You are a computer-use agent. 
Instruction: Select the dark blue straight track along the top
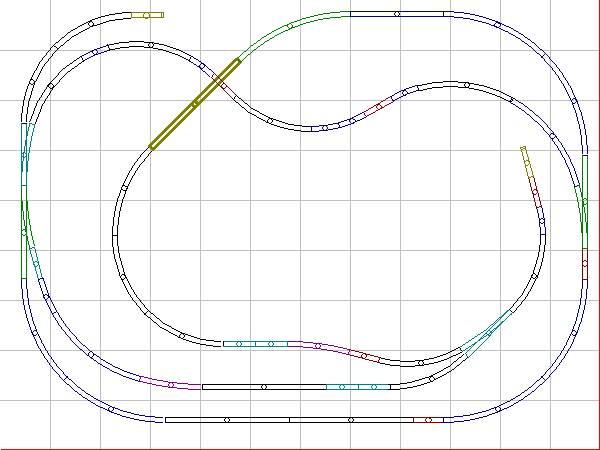[397, 14]
